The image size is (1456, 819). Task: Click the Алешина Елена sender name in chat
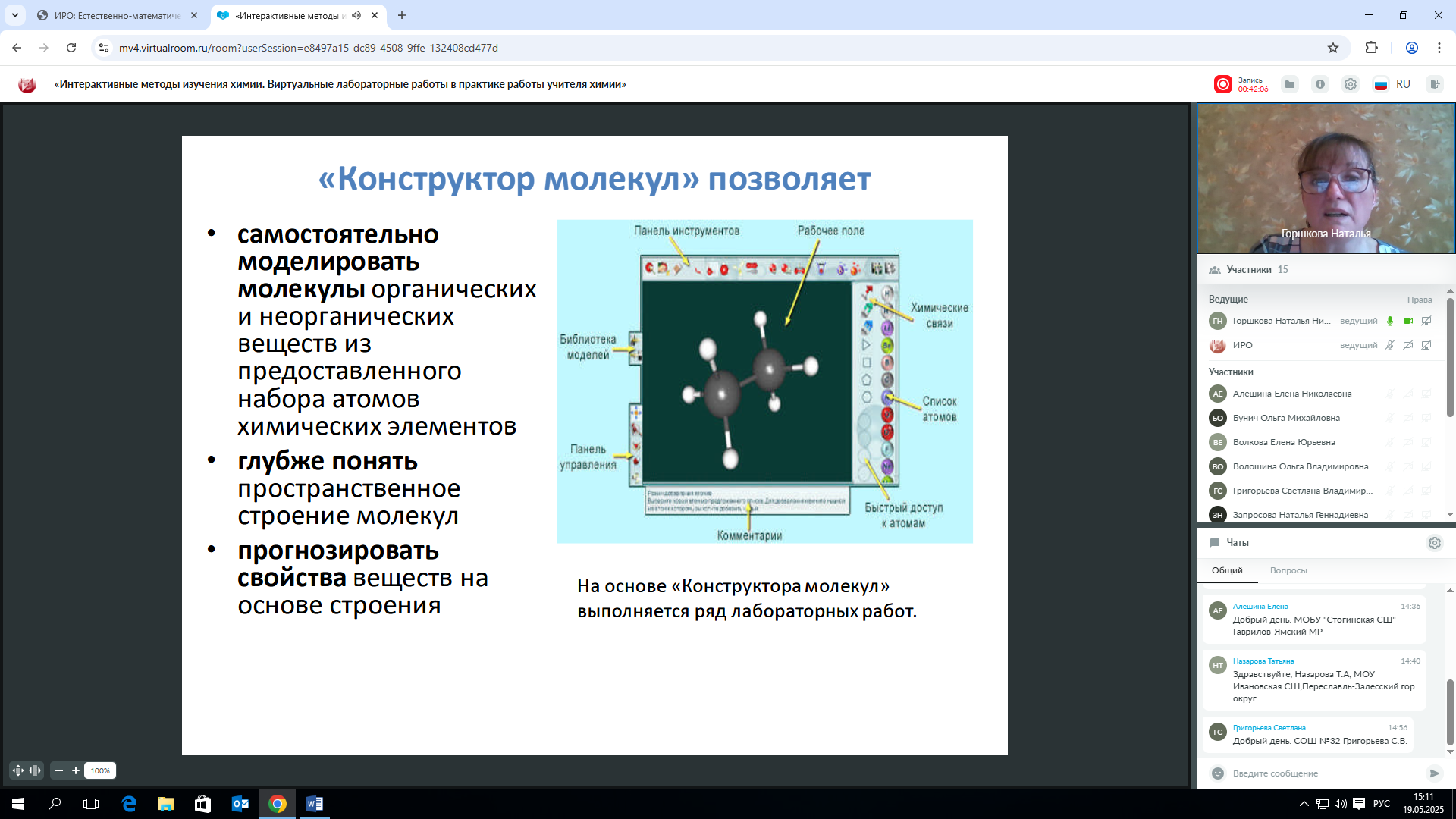pos(1260,607)
